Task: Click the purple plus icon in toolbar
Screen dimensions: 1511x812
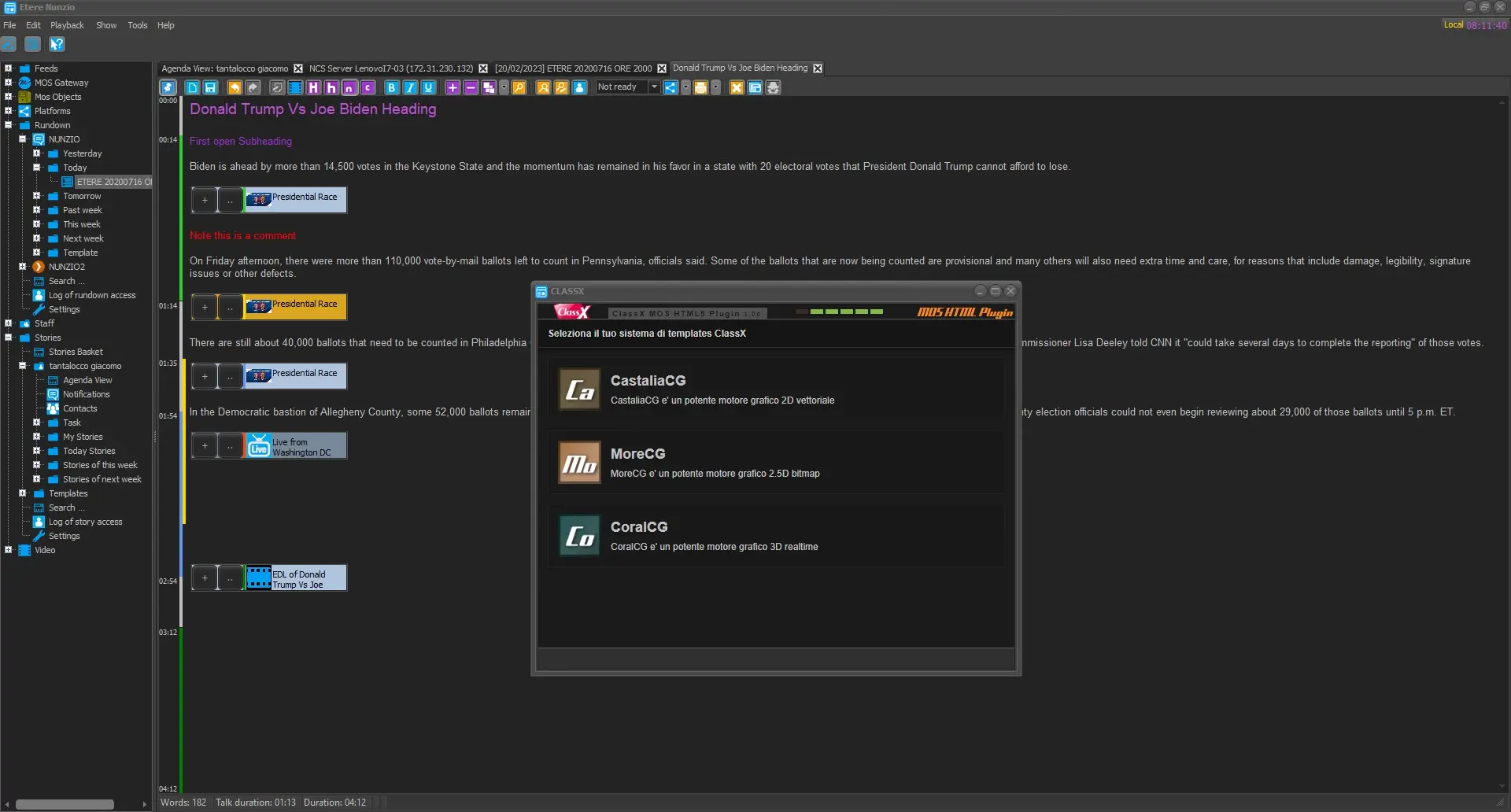Action: point(453,87)
